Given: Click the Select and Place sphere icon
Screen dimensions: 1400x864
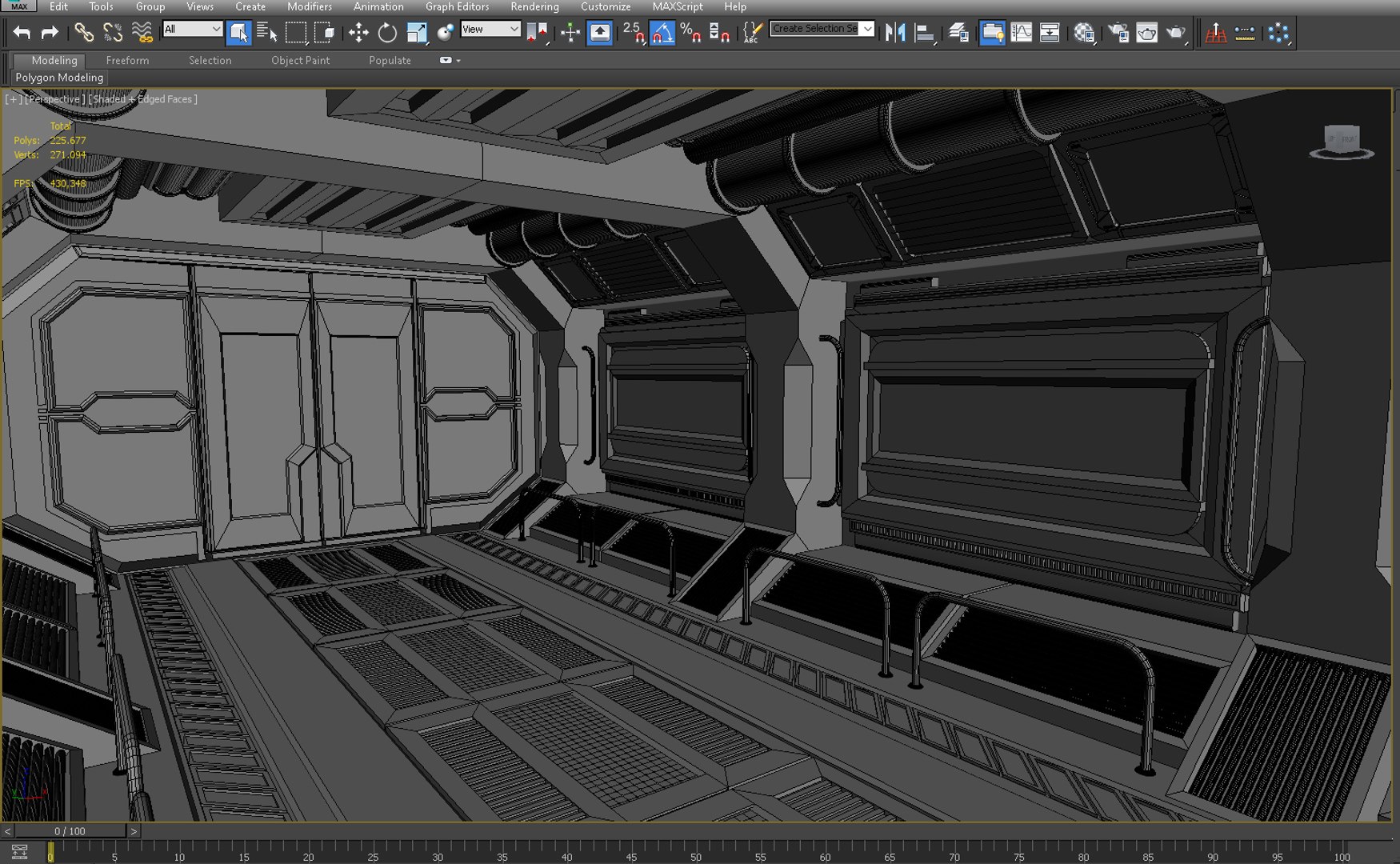Looking at the screenshot, I should (446, 33).
